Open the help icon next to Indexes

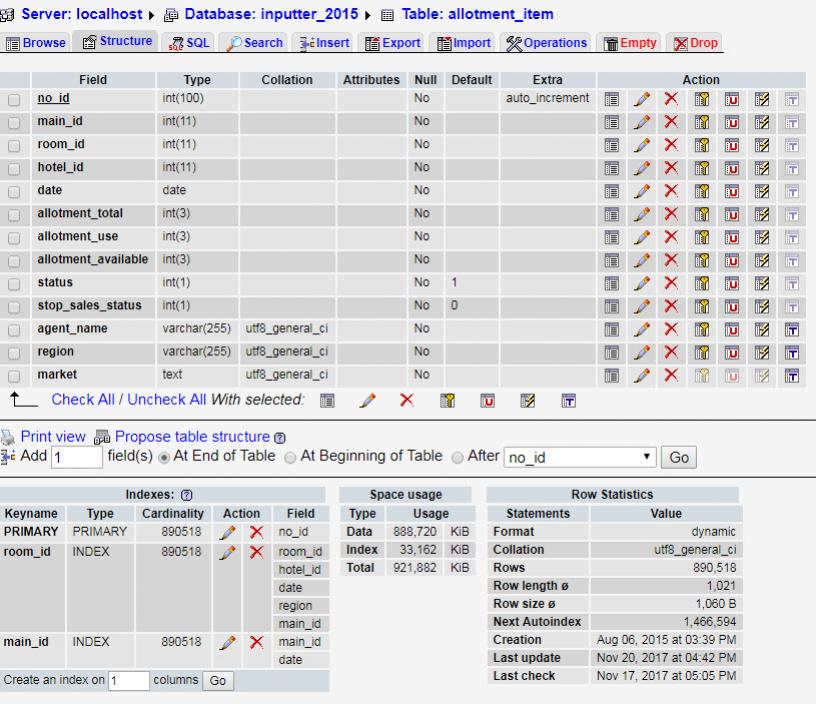point(186,495)
